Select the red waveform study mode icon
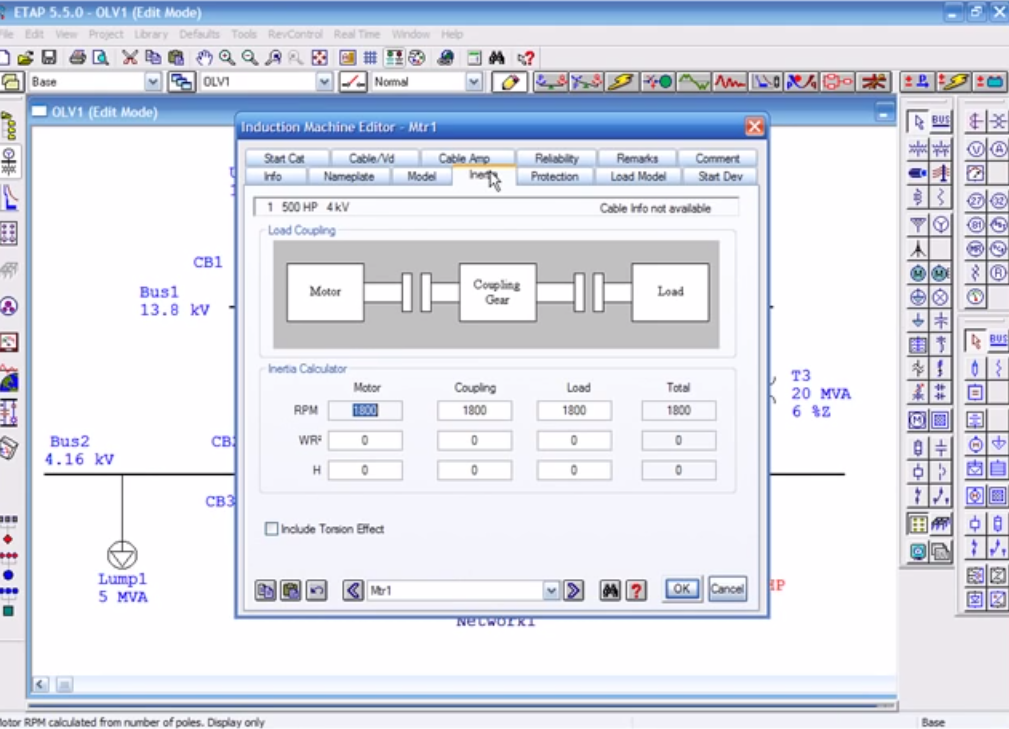Viewport: 1009px width, 729px height. [730, 82]
